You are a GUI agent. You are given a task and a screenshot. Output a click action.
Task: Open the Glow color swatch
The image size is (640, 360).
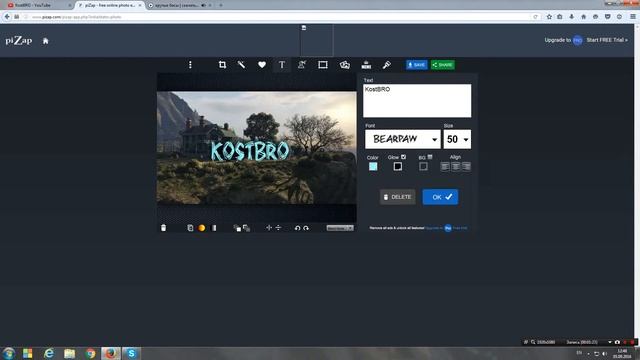pos(398,167)
